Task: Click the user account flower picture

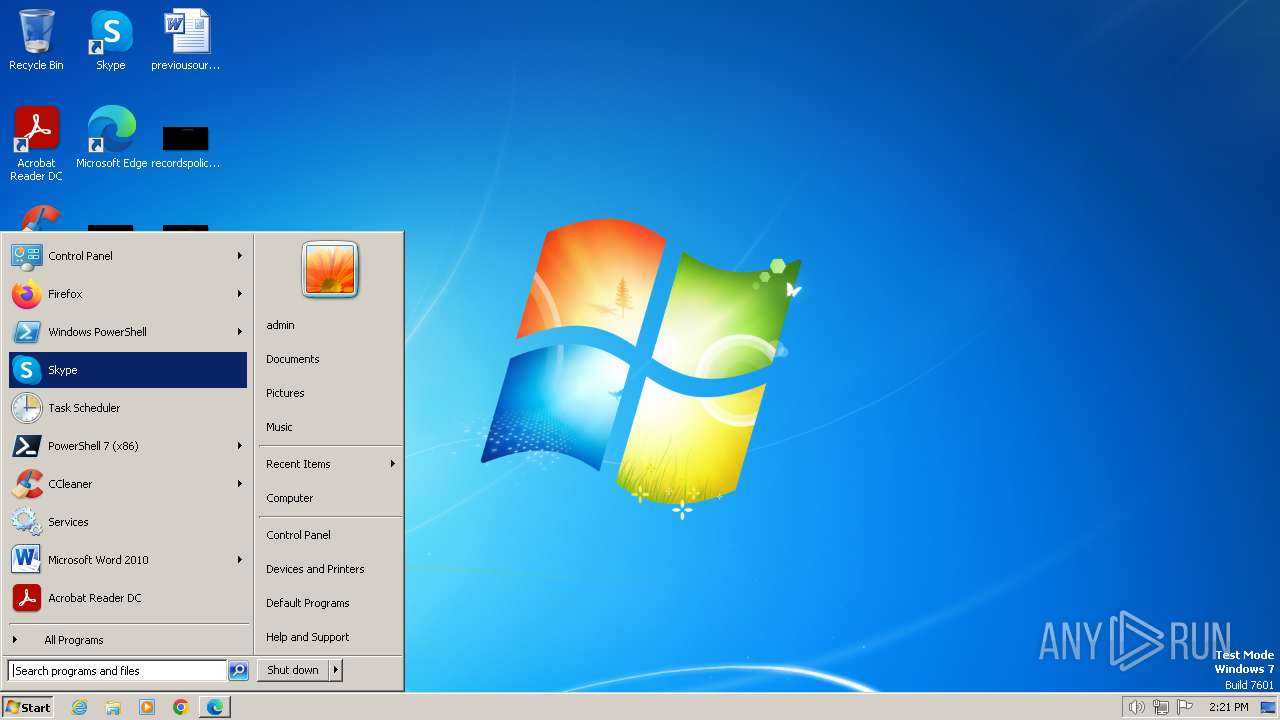Action: (330, 269)
